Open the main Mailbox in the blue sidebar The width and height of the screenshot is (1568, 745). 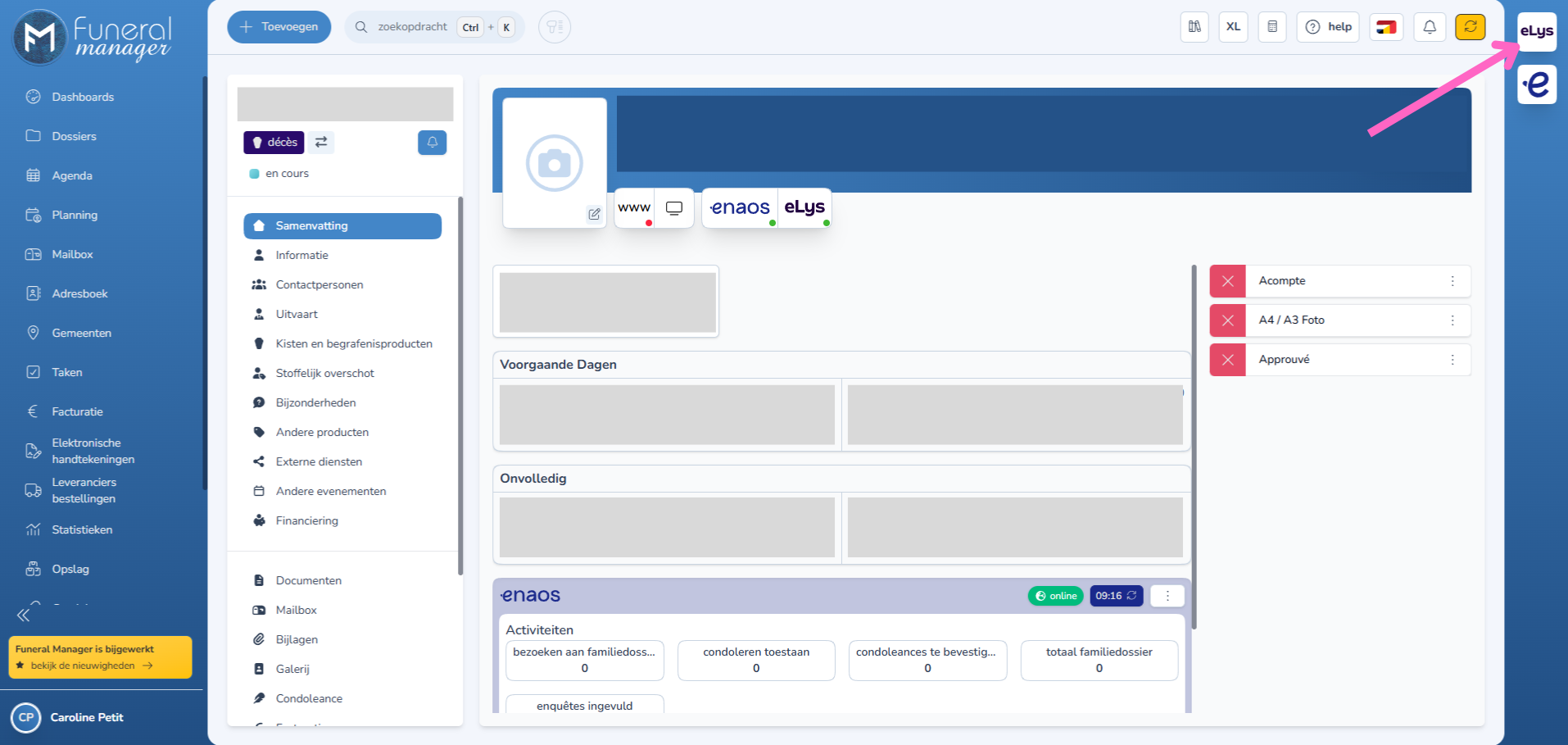pyautogui.click(x=72, y=254)
